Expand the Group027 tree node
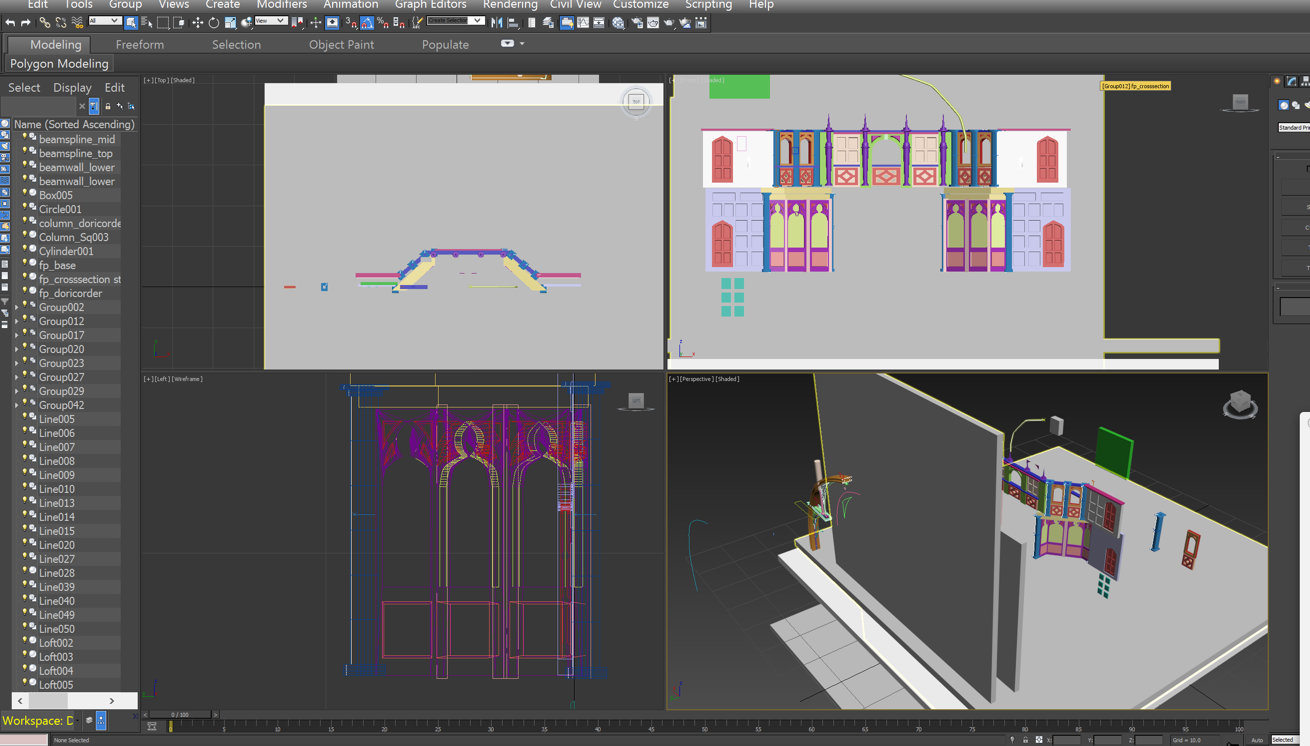 (17, 378)
